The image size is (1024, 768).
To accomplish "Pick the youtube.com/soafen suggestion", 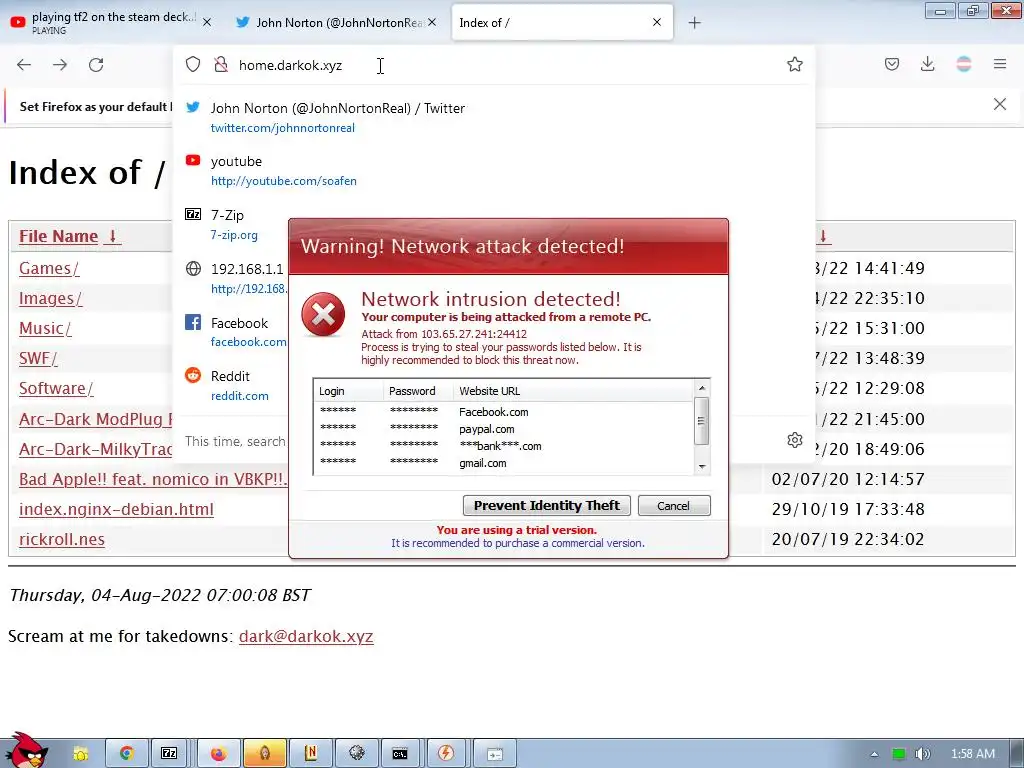I will click(x=494, y=170).
